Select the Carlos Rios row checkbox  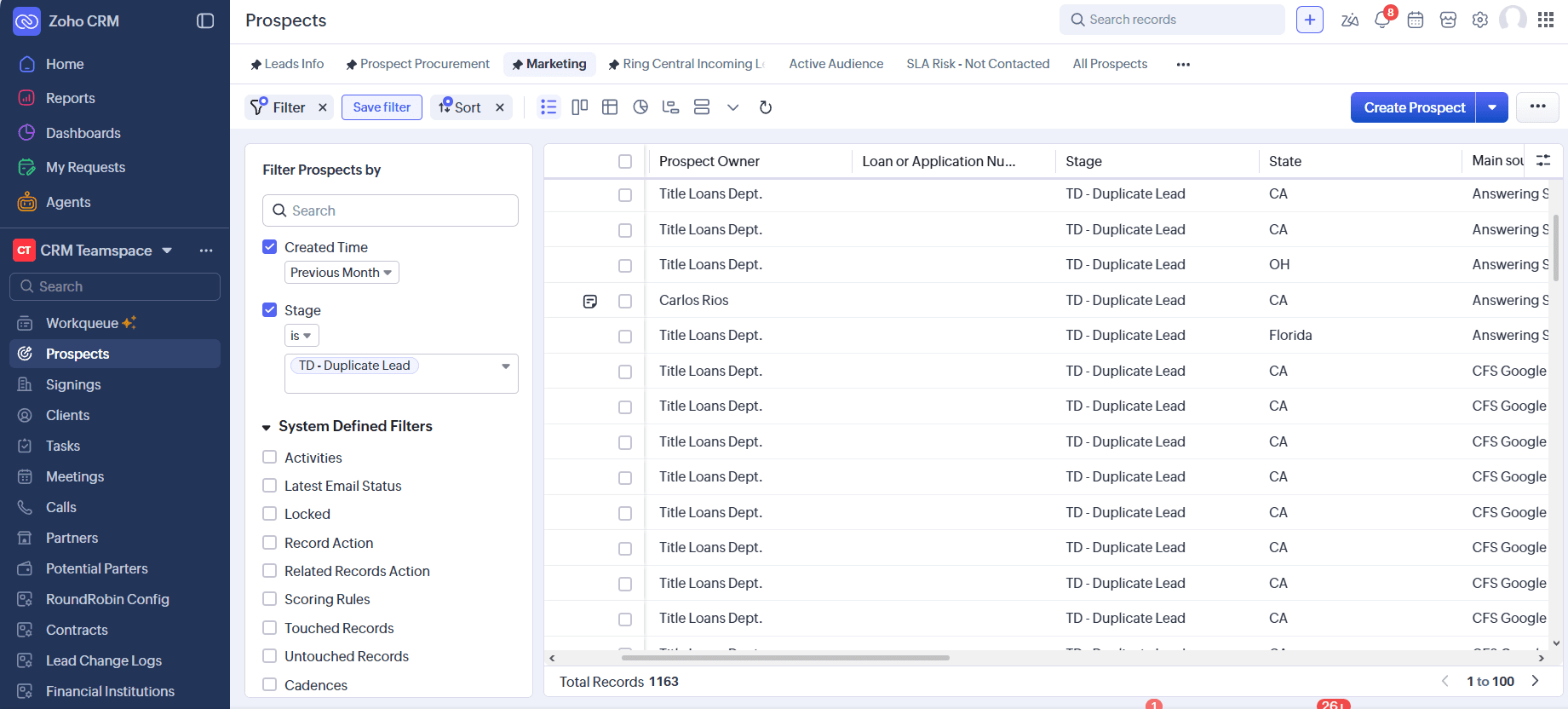click(625, 301)
